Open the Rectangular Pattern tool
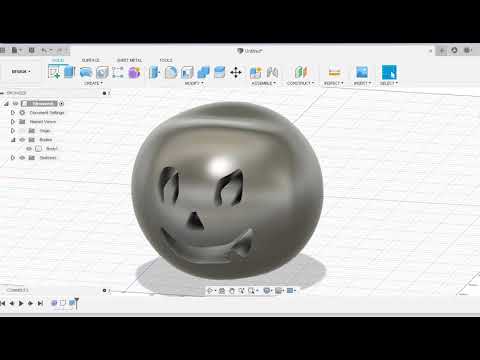This screenshot has width=480, height=360. point(118,72)
